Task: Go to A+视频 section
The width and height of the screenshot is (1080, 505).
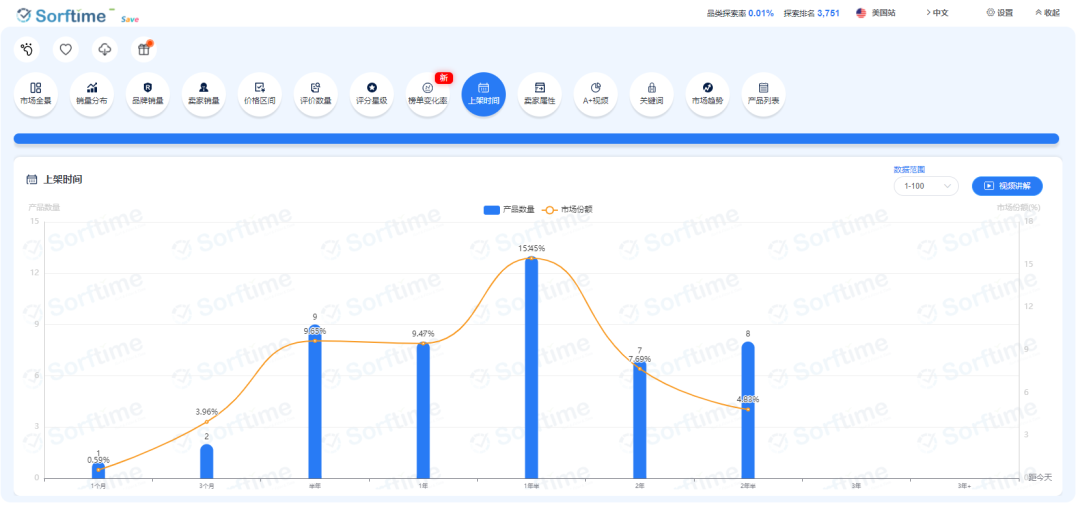Action: point(596,94)
